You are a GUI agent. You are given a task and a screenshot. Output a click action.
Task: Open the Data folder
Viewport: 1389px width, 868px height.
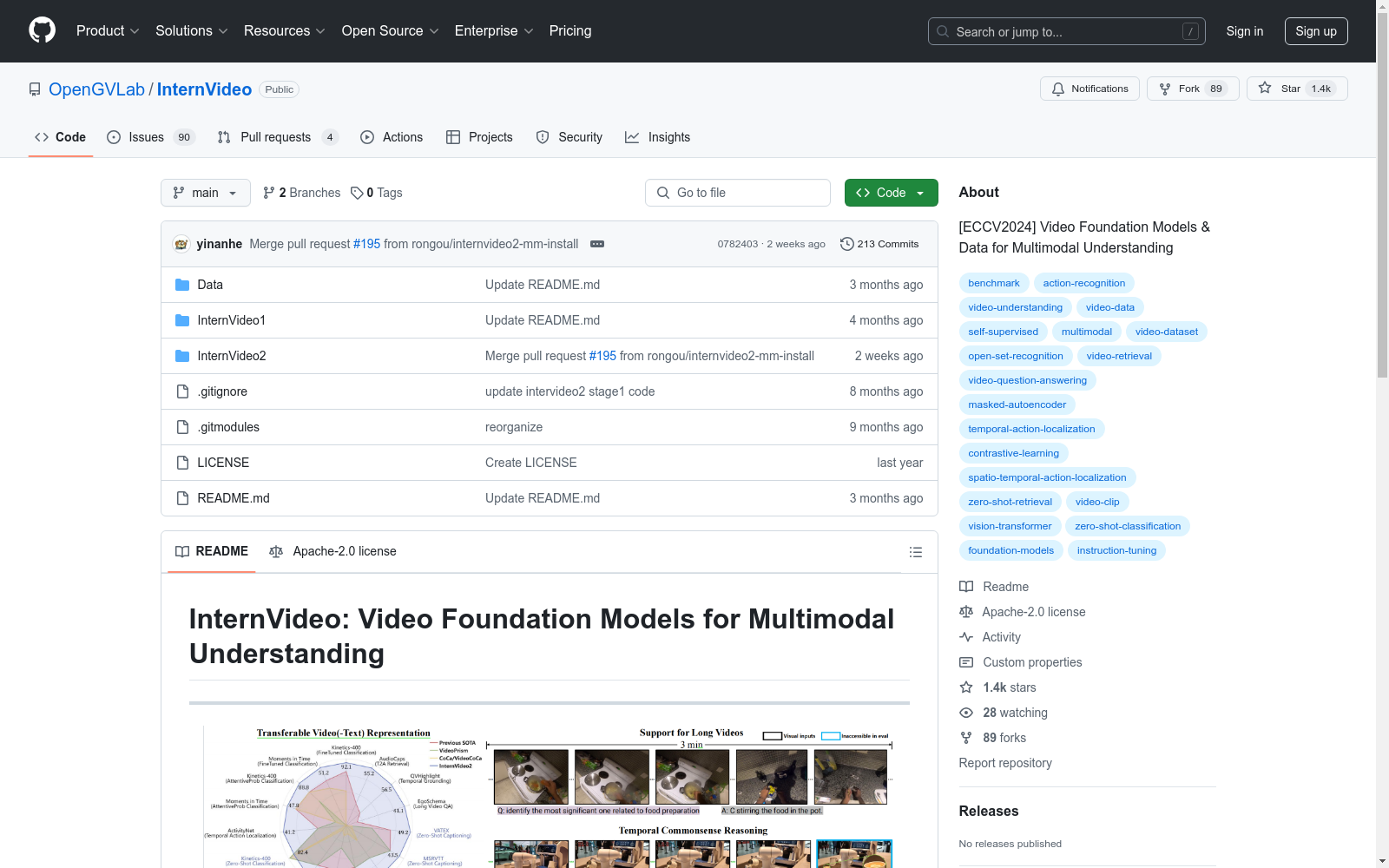click(210, 285)
